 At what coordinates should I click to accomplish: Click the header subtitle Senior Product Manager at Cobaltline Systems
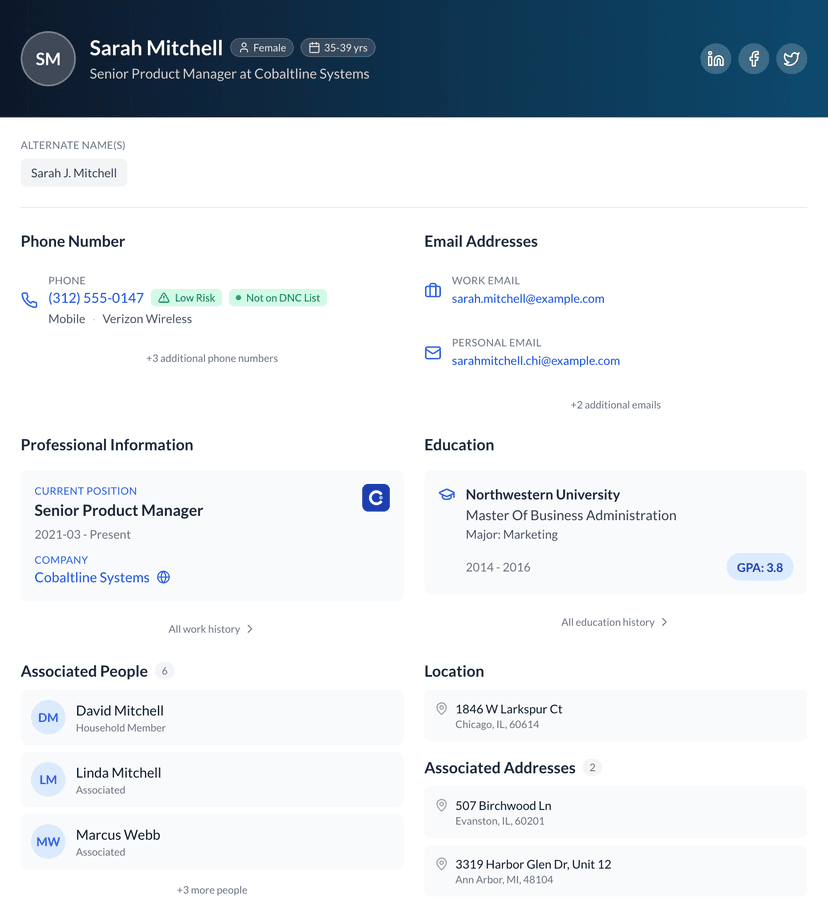(229, 74)
